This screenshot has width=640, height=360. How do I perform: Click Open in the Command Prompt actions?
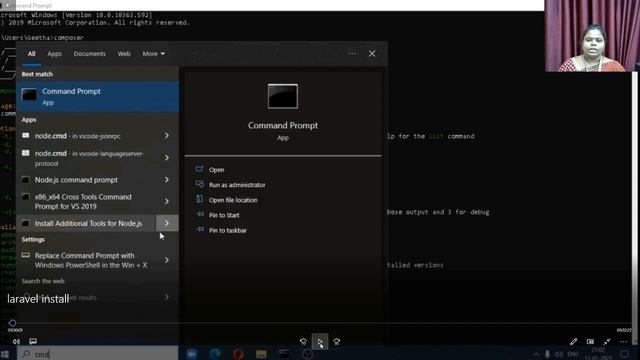coord(216,170)
